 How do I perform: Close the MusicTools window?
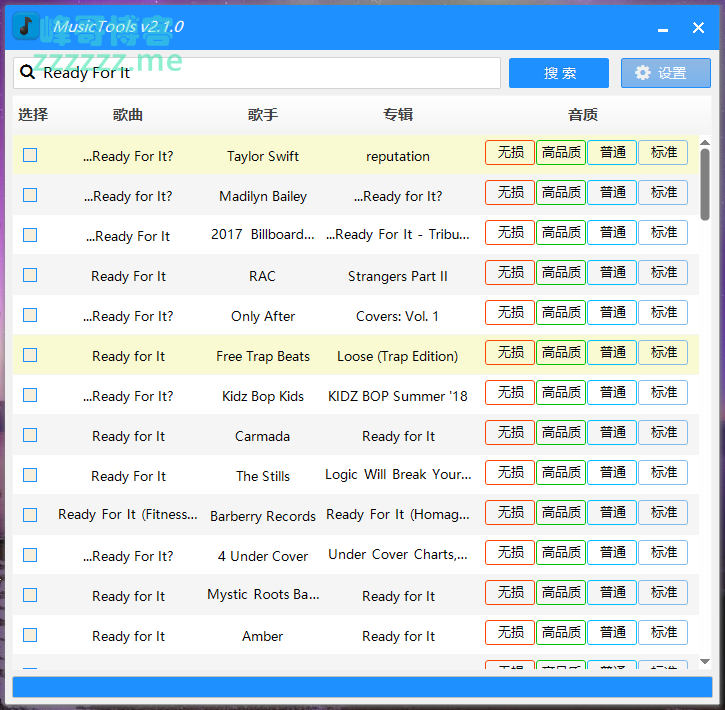(698, 28)
